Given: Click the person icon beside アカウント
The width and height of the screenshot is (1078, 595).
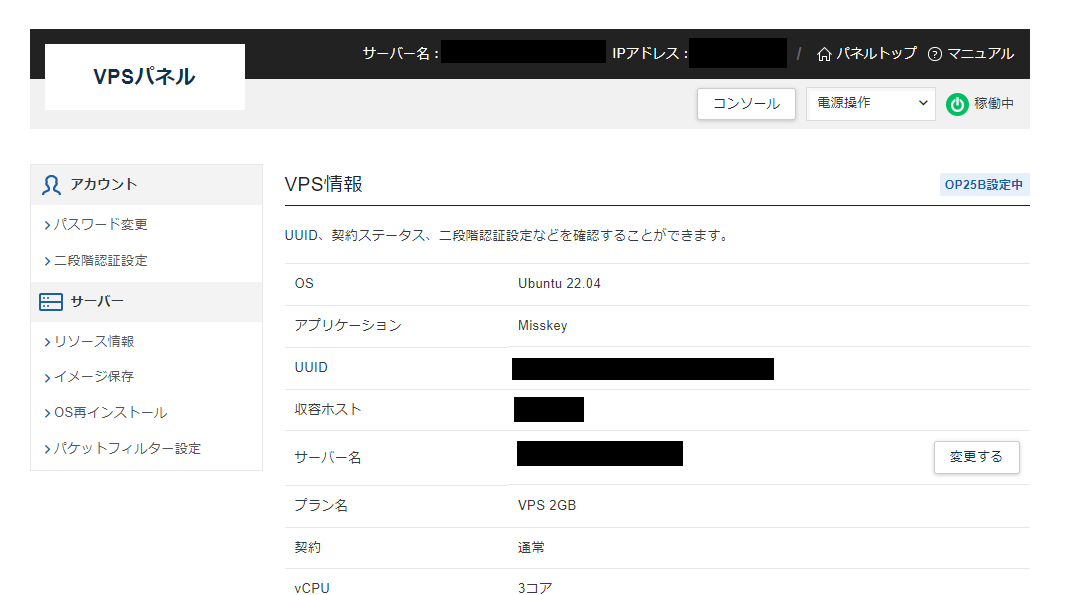Looking at the screenshot, I should (50, 184).
